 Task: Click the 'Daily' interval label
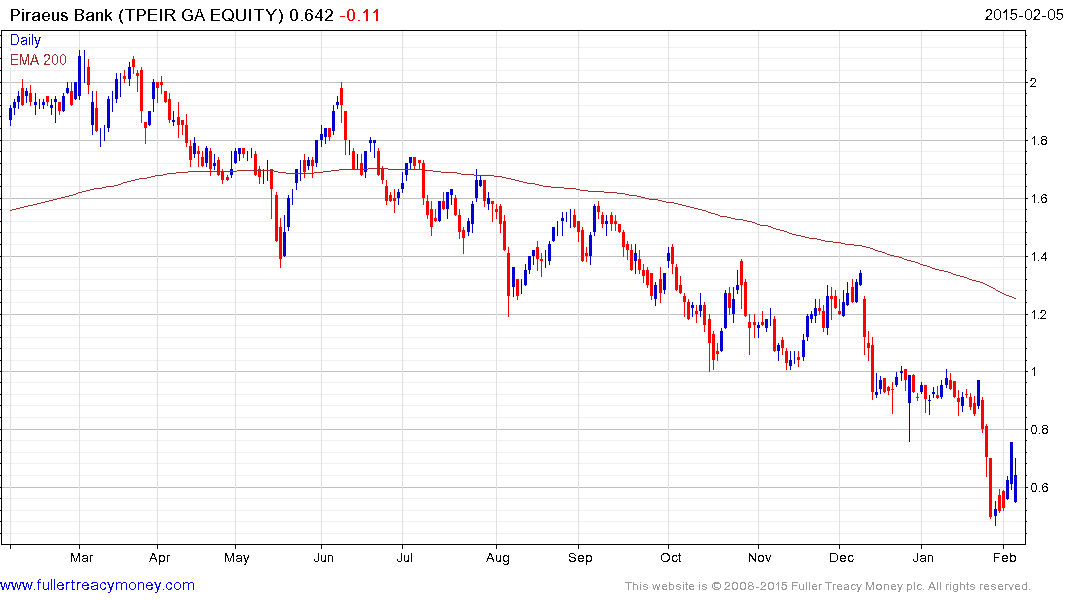(25, 40)
